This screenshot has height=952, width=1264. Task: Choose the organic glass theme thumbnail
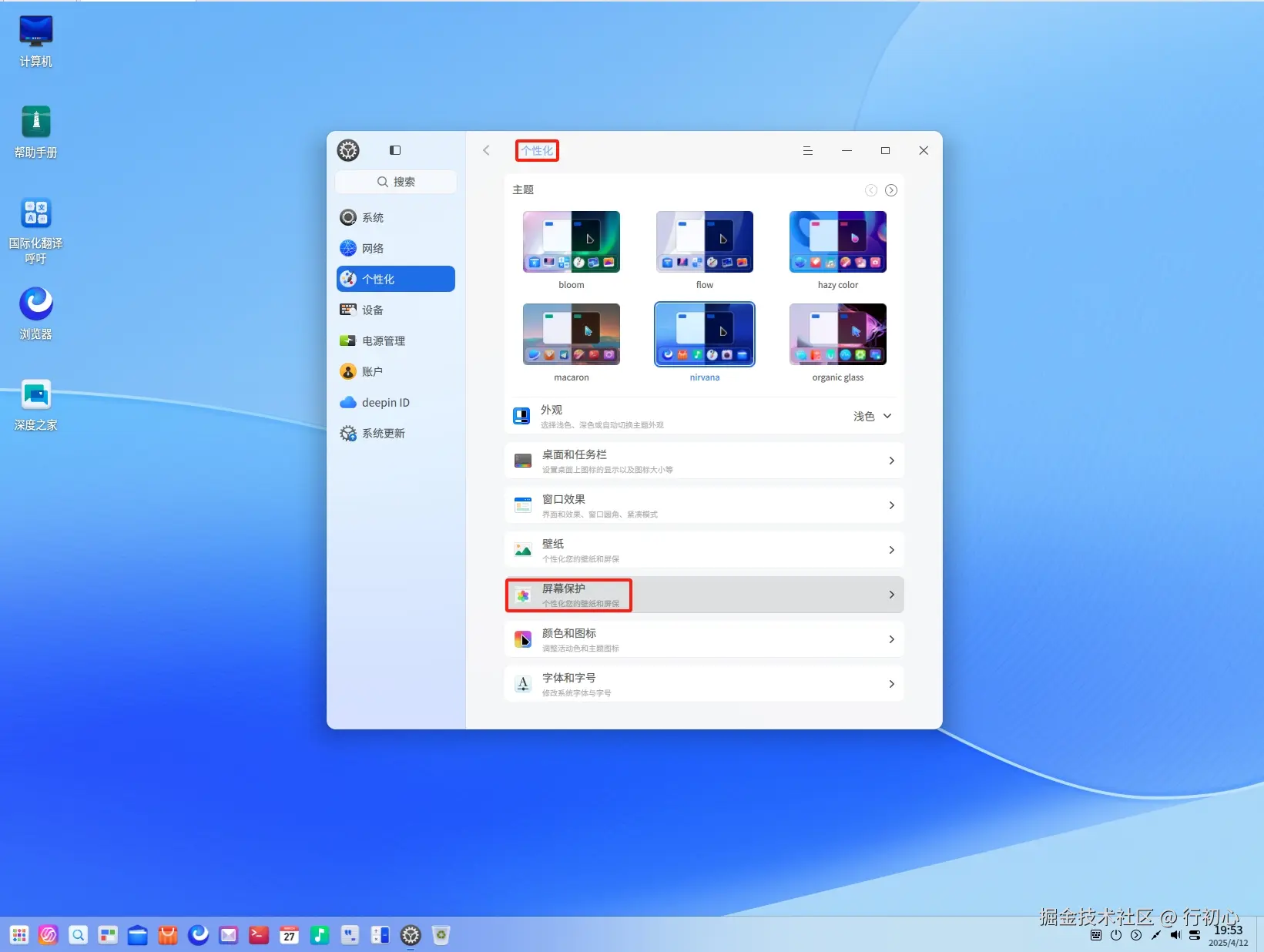coord(838,334)
